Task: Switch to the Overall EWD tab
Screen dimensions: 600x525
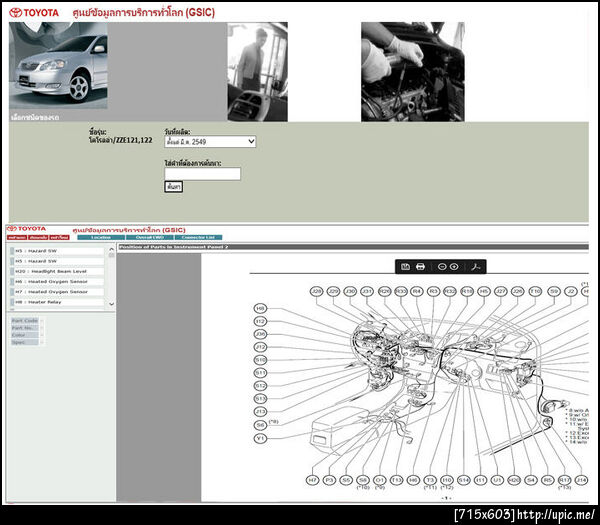Action: 150,238
